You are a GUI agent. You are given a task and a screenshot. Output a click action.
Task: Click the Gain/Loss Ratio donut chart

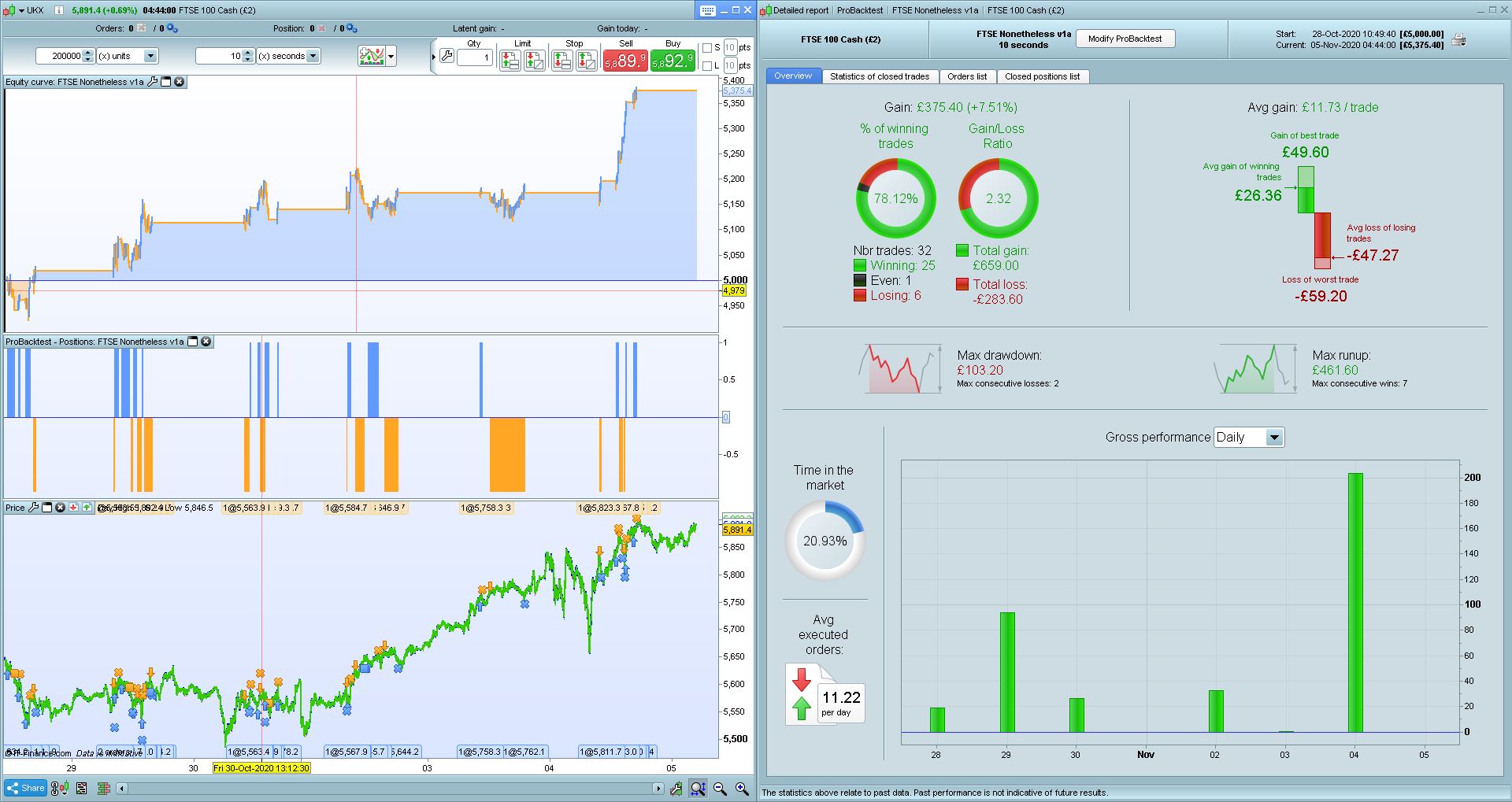(998, 198)
